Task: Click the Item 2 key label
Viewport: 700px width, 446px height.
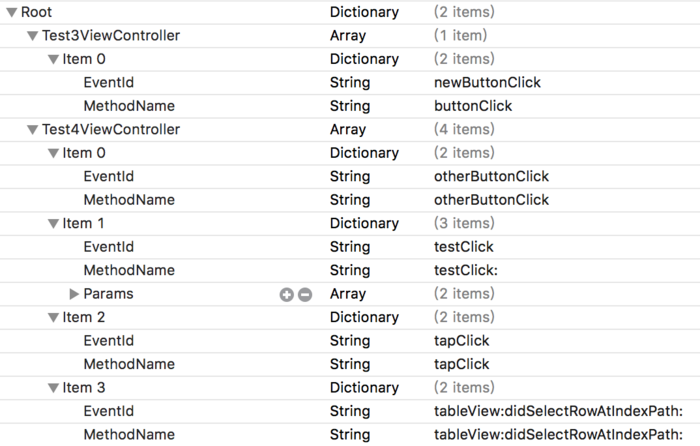Action: [x=83, y=317]
